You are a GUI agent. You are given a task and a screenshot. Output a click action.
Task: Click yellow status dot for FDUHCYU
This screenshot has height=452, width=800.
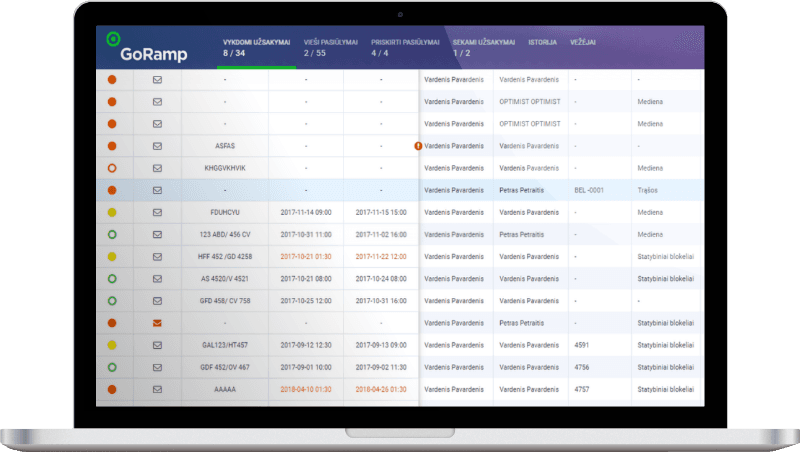[x=113, y=212]
